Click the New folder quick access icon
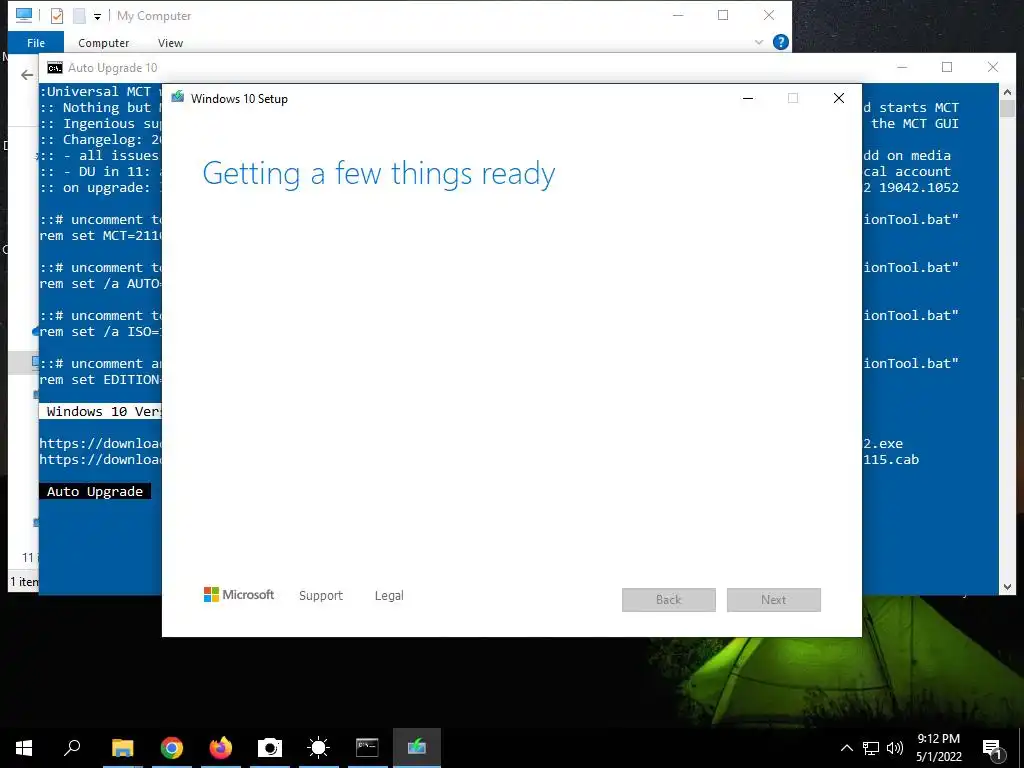Viewport: 1024px width, 768px height. tap(79, 15)
